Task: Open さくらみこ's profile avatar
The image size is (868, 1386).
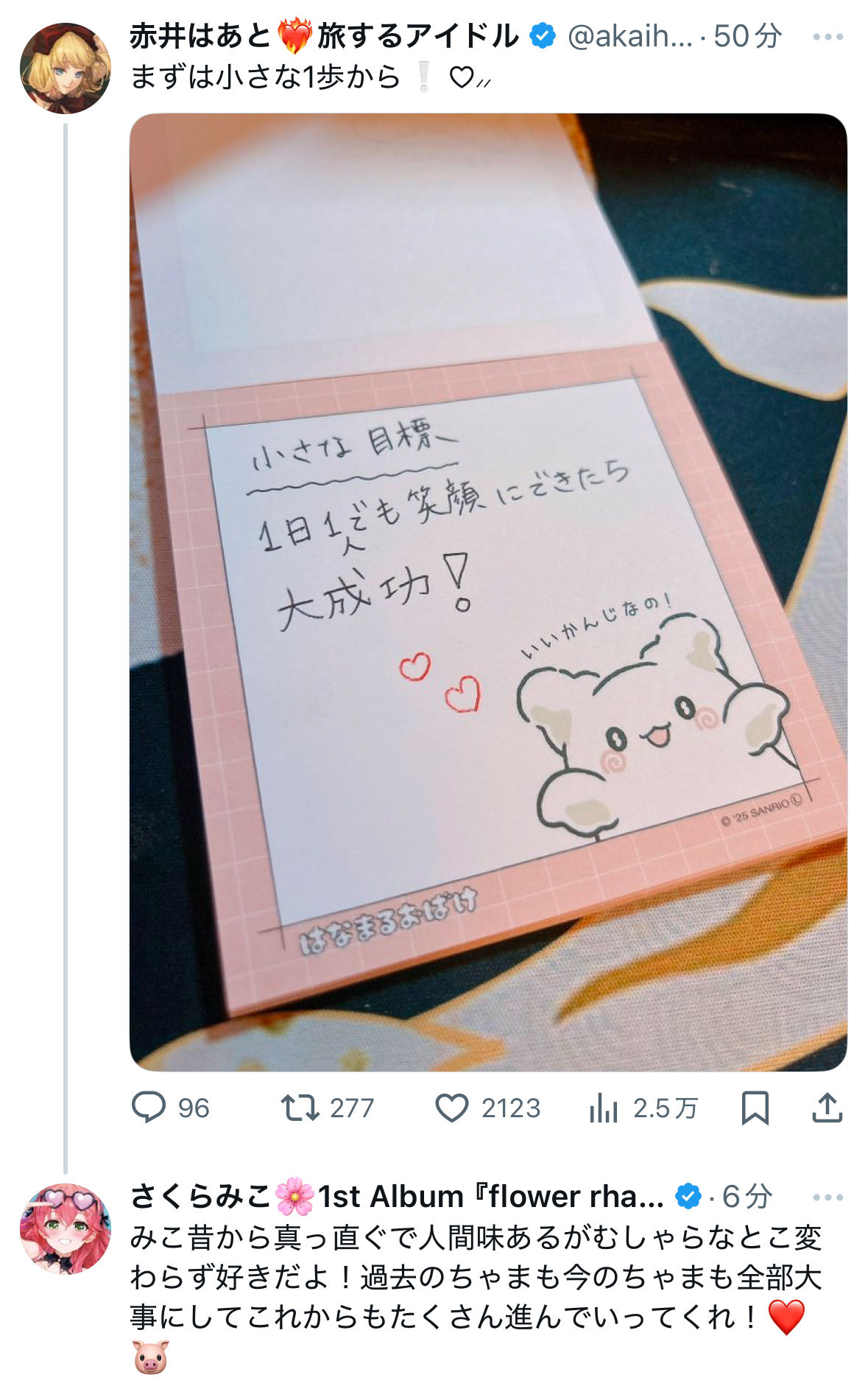Action: pyautogui.click(x=66, y=1228)
